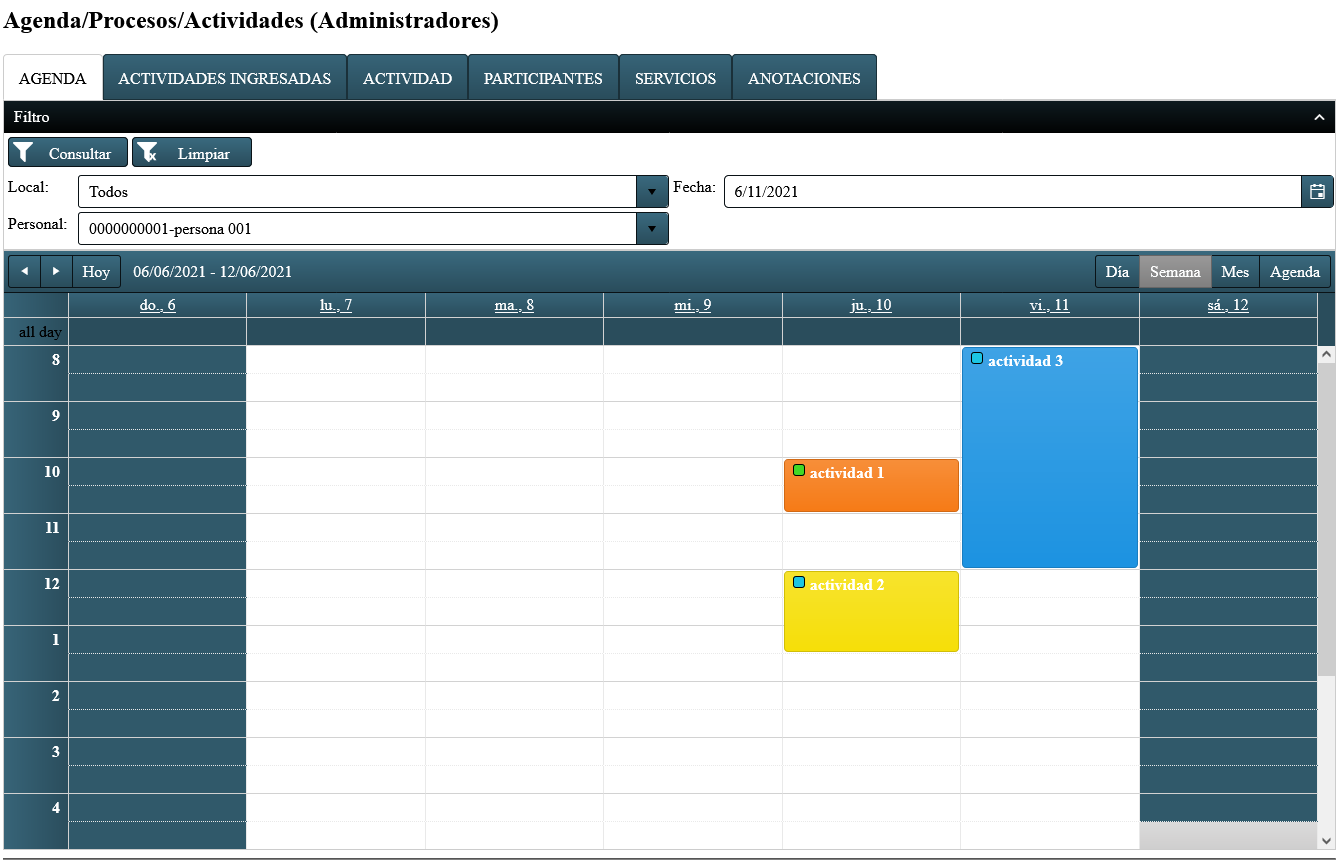The height and width of the screenshot is (864, 1340).
Task: Click the 8 hour label
Action: (56, 360)
